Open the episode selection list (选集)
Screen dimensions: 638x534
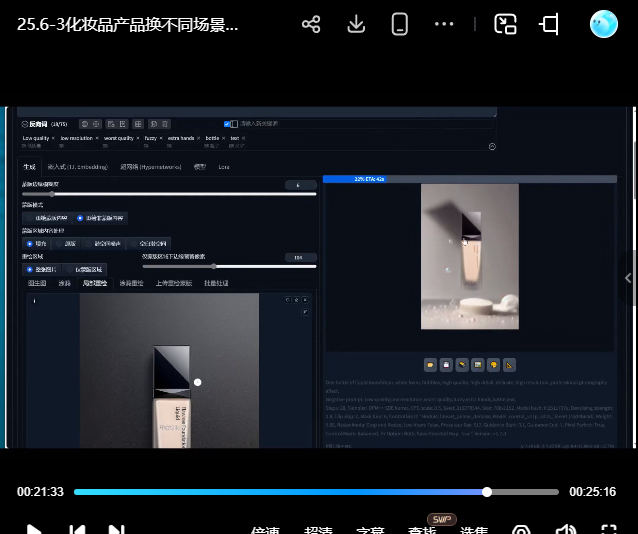tap(474, 531)
